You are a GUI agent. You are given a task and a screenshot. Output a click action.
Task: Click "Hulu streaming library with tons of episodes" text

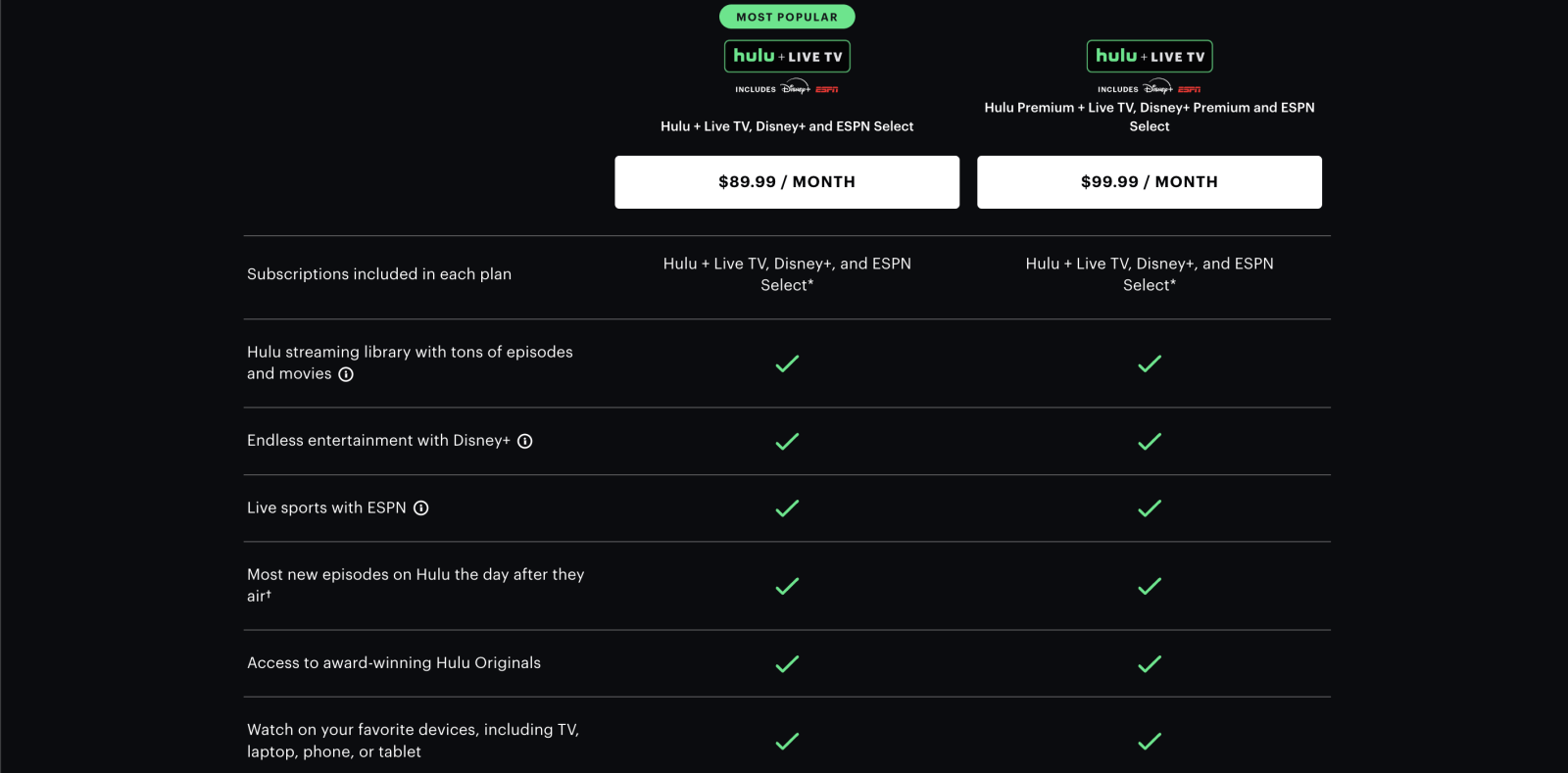[x=410, y=362]
